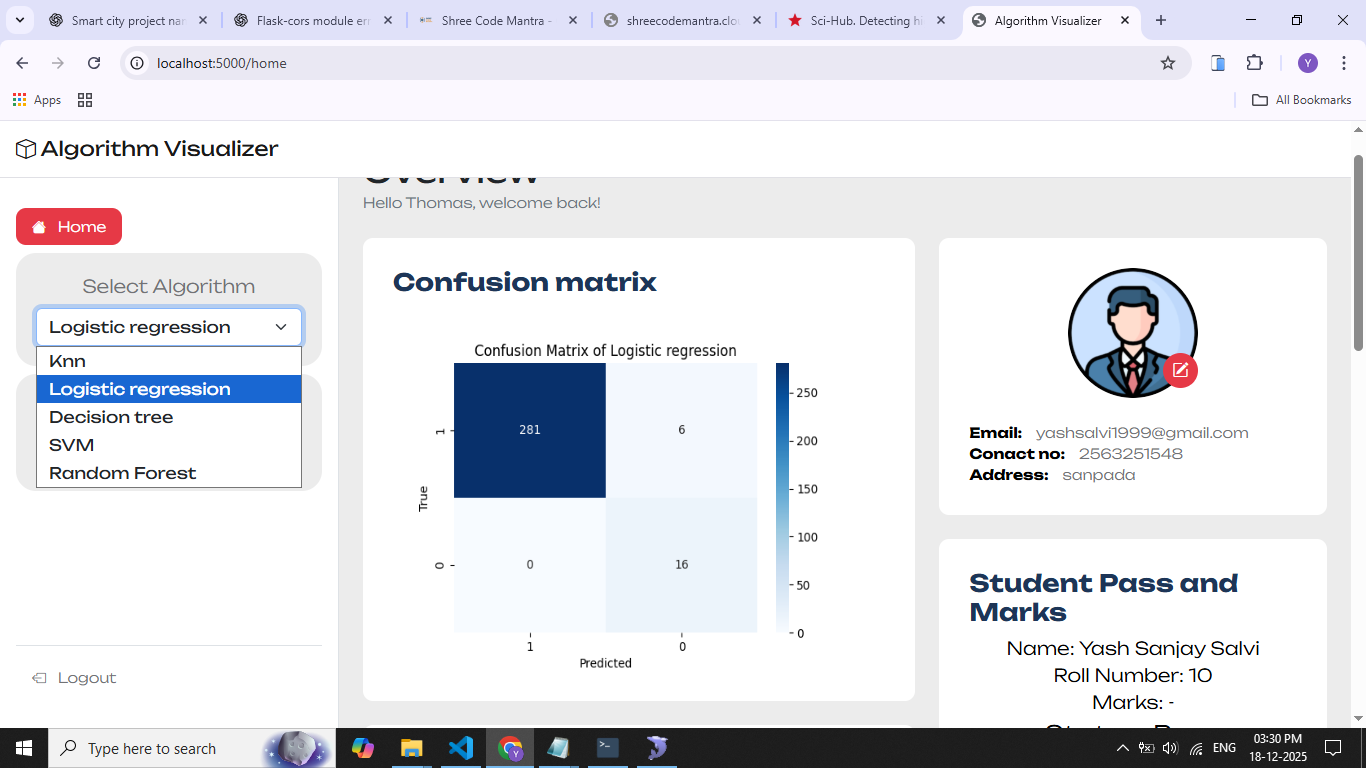
Task: Click the red Home button
Action: tap(69, 227)
